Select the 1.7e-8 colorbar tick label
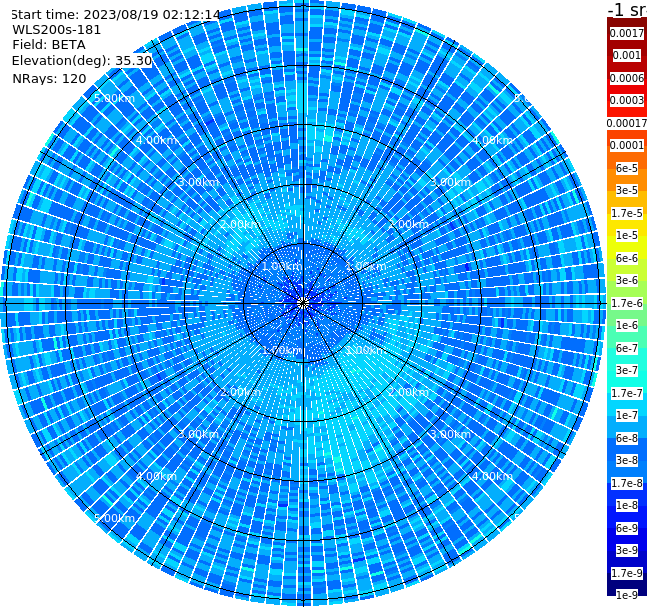 pyautogui.click(x=627, y=483)
